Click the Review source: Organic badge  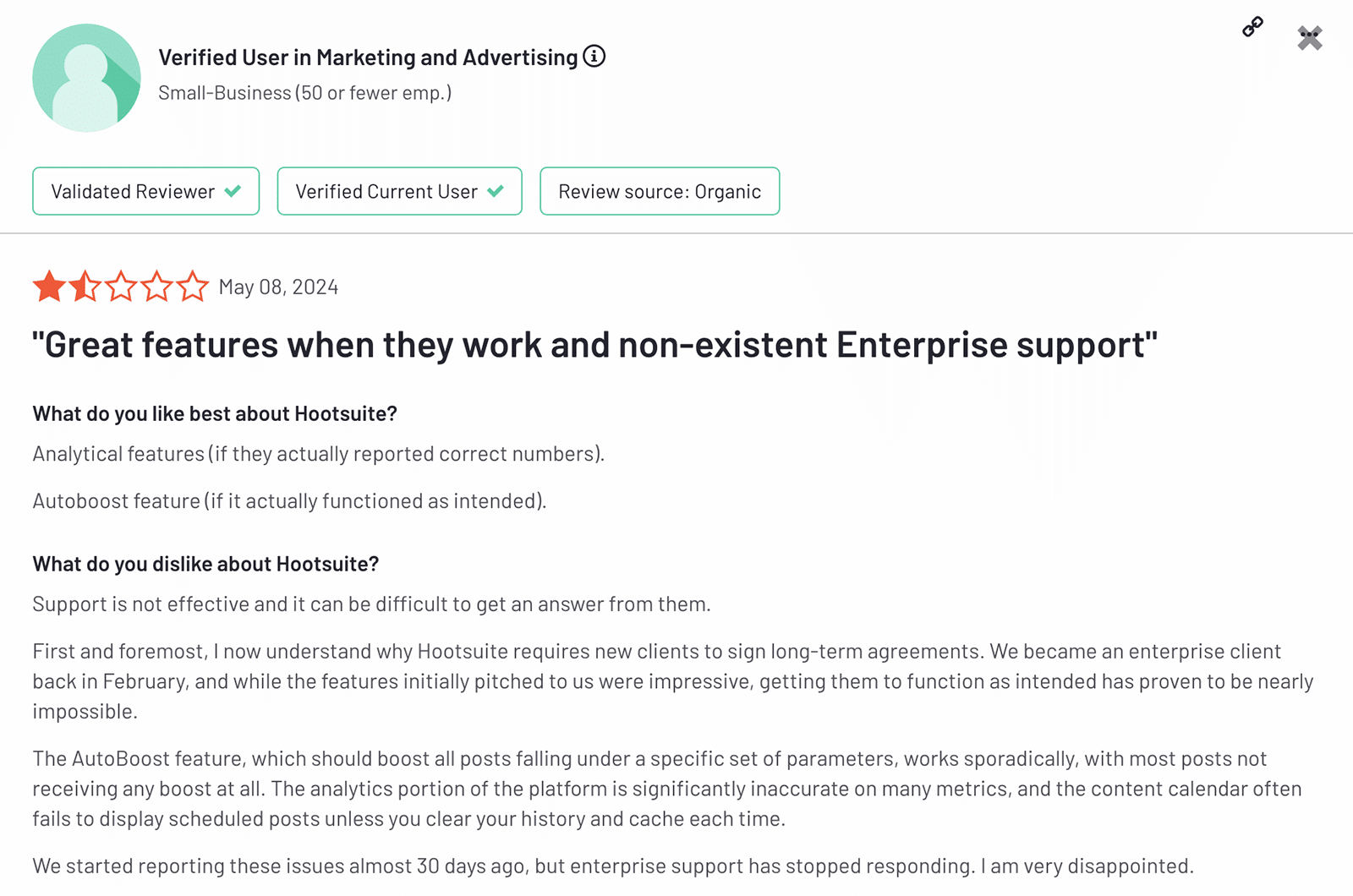tap(660, 192)
